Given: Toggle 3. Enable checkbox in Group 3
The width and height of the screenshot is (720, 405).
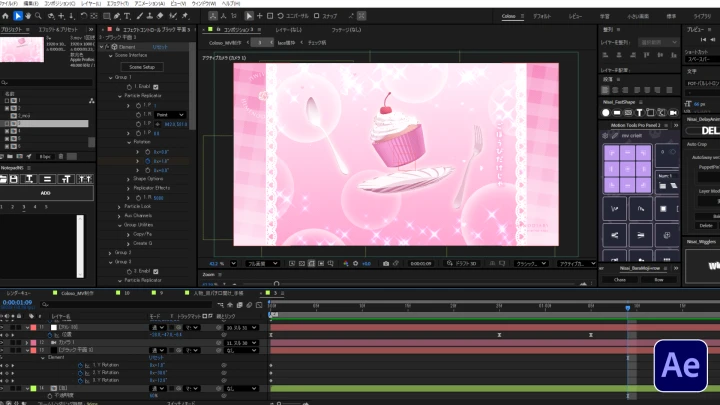Looking at the screenshot, I should coord(156,271).
